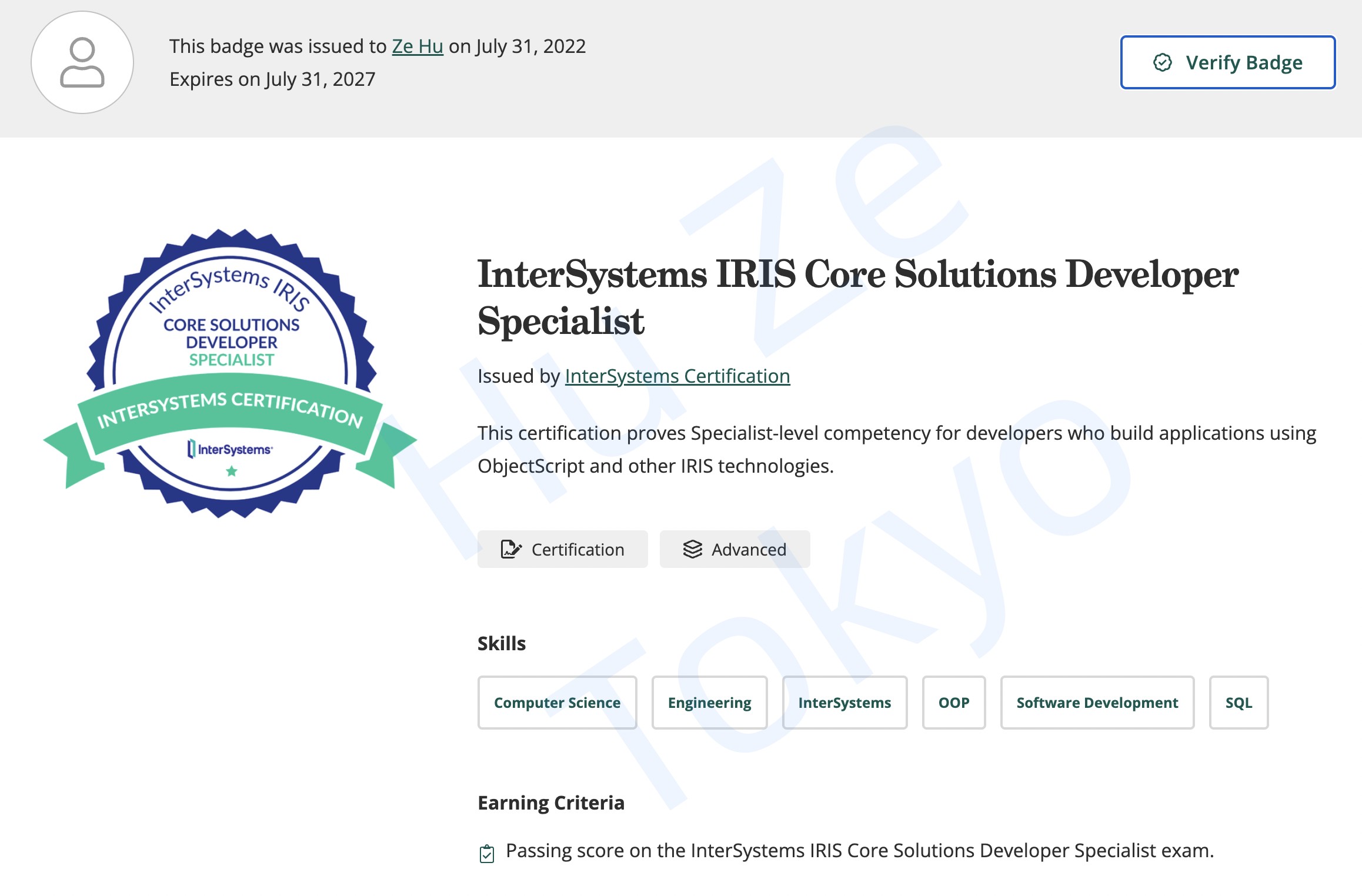Select the Engineering skill tag
This screenshot has height=896, width=1362.
(710, 703)
